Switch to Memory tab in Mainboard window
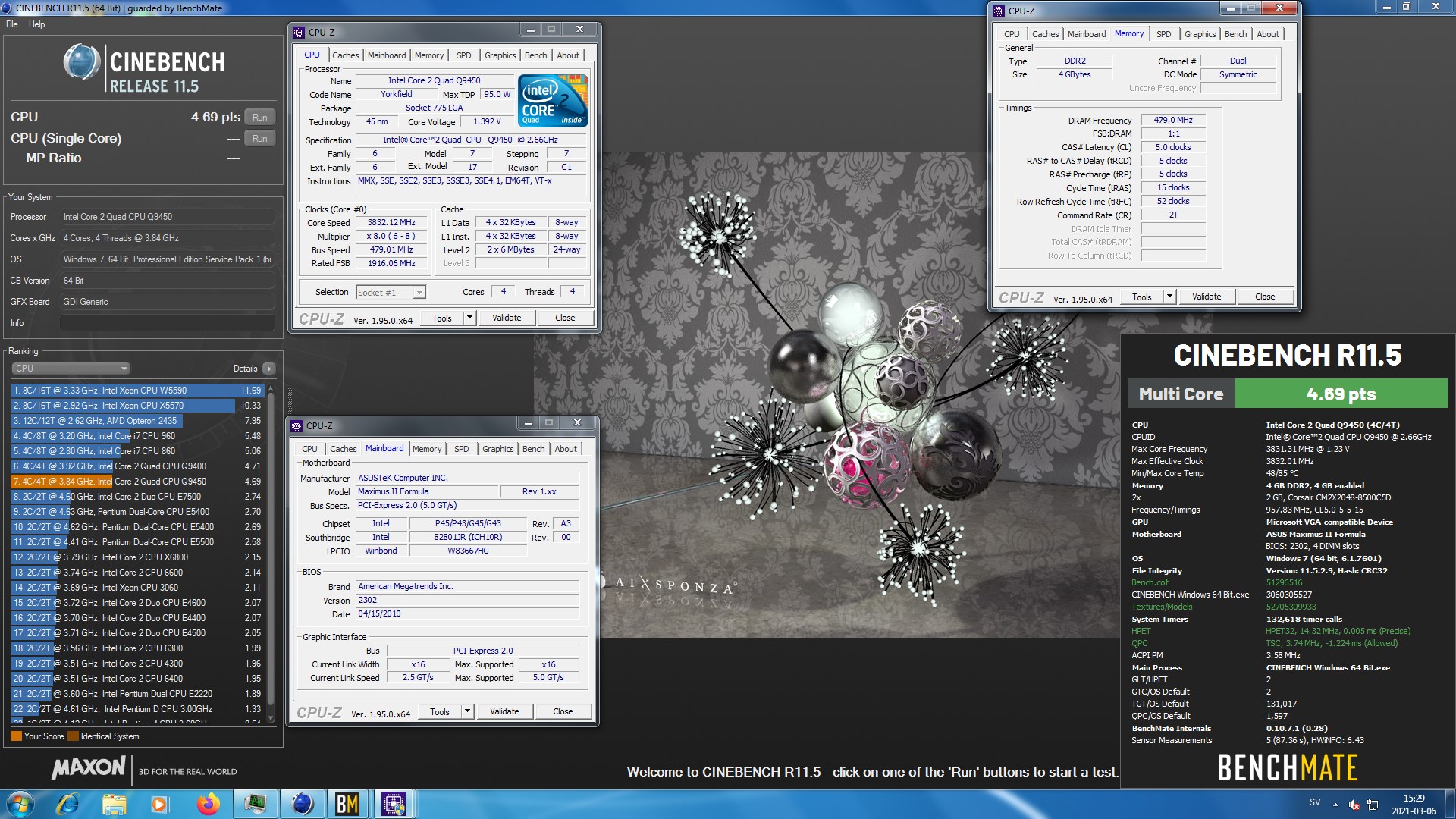This screenshot has width=1456, height=819. pyautogui.click(x=426, y=449)
